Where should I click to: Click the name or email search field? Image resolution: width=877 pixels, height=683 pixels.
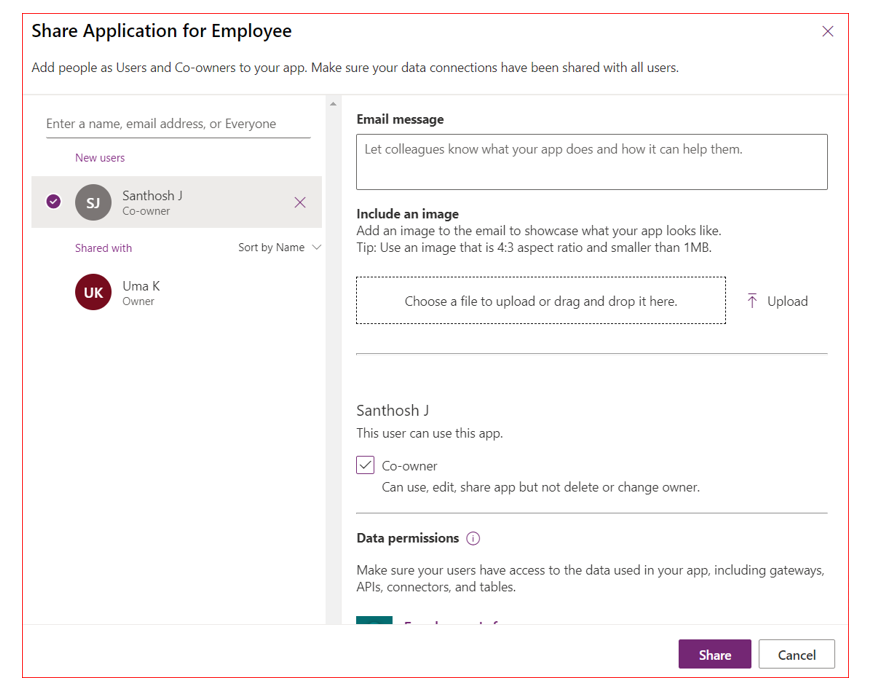tap(178, 124)
